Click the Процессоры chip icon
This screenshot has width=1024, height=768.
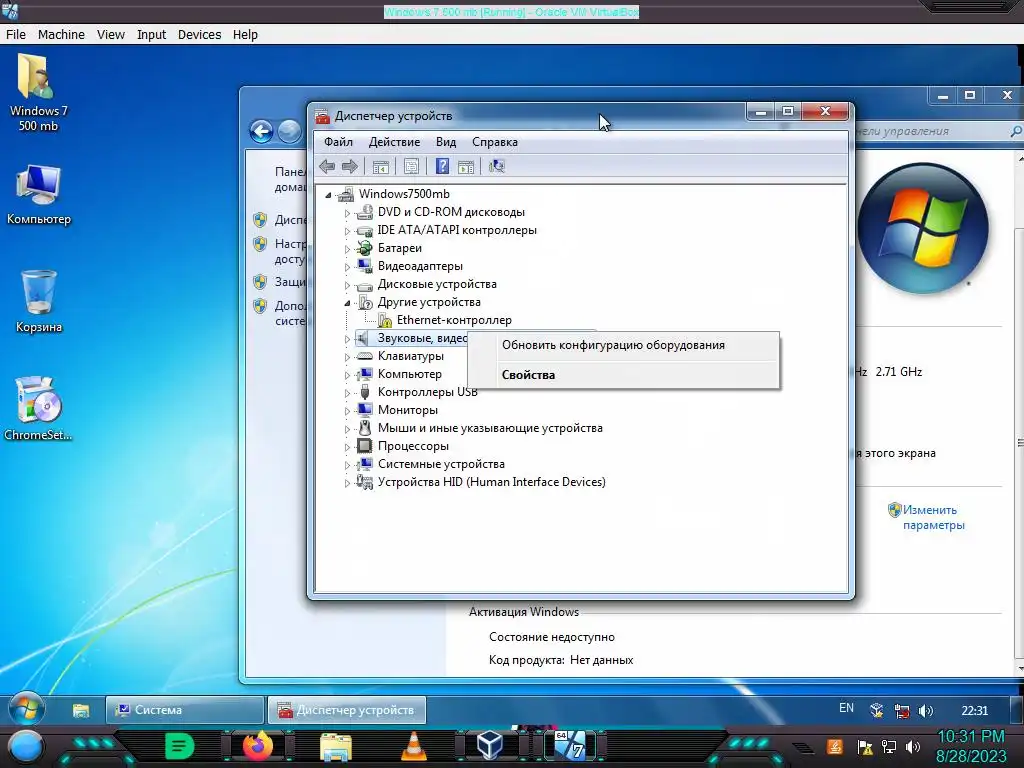(x=364, y=446)
